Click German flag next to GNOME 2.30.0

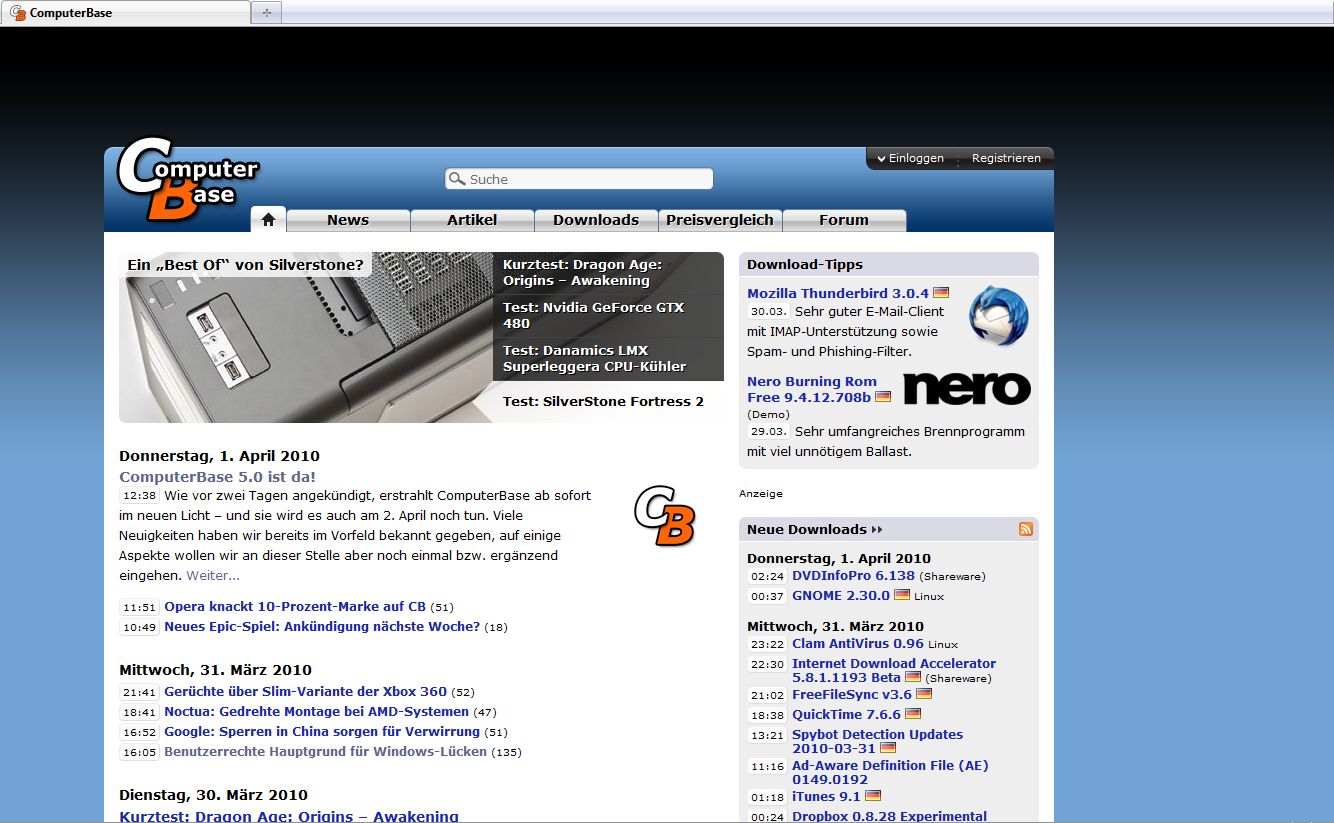pos(902,594)
